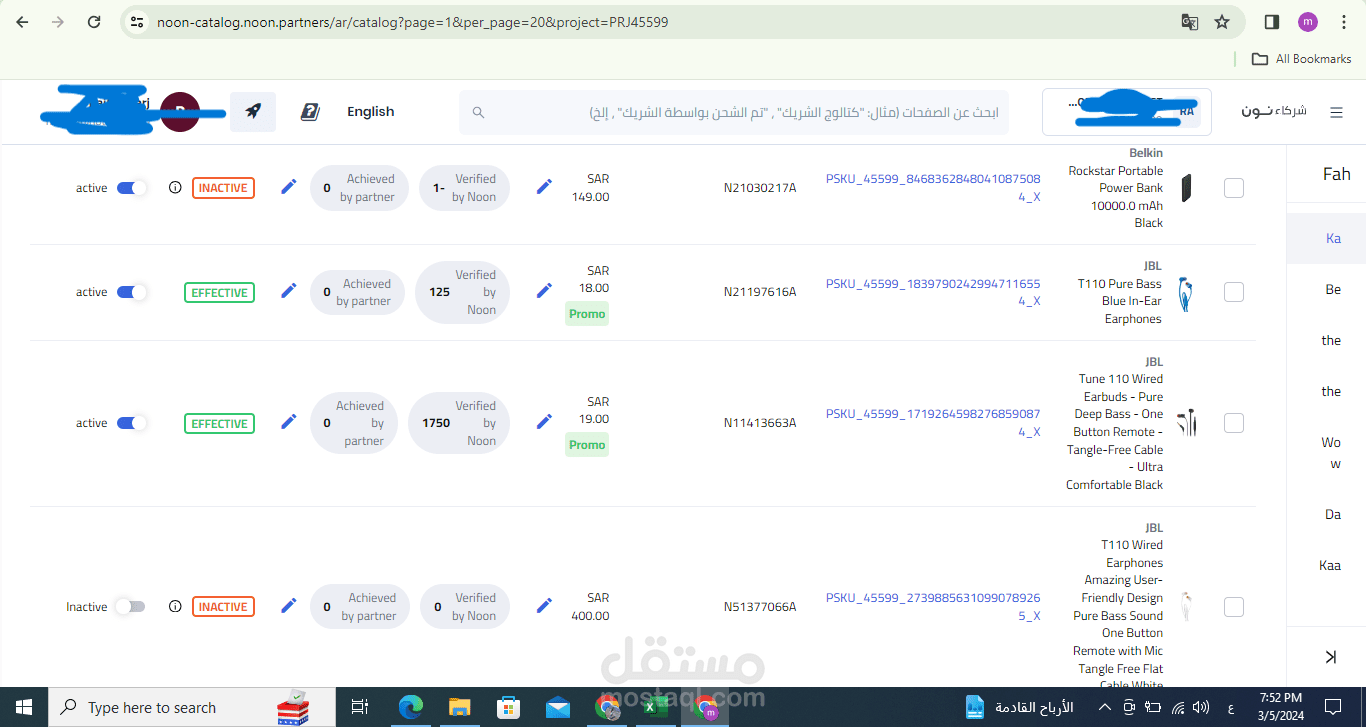The image size is (1366, 727).
Task: Open the Windows notification center
Action: pos(1334,708)
